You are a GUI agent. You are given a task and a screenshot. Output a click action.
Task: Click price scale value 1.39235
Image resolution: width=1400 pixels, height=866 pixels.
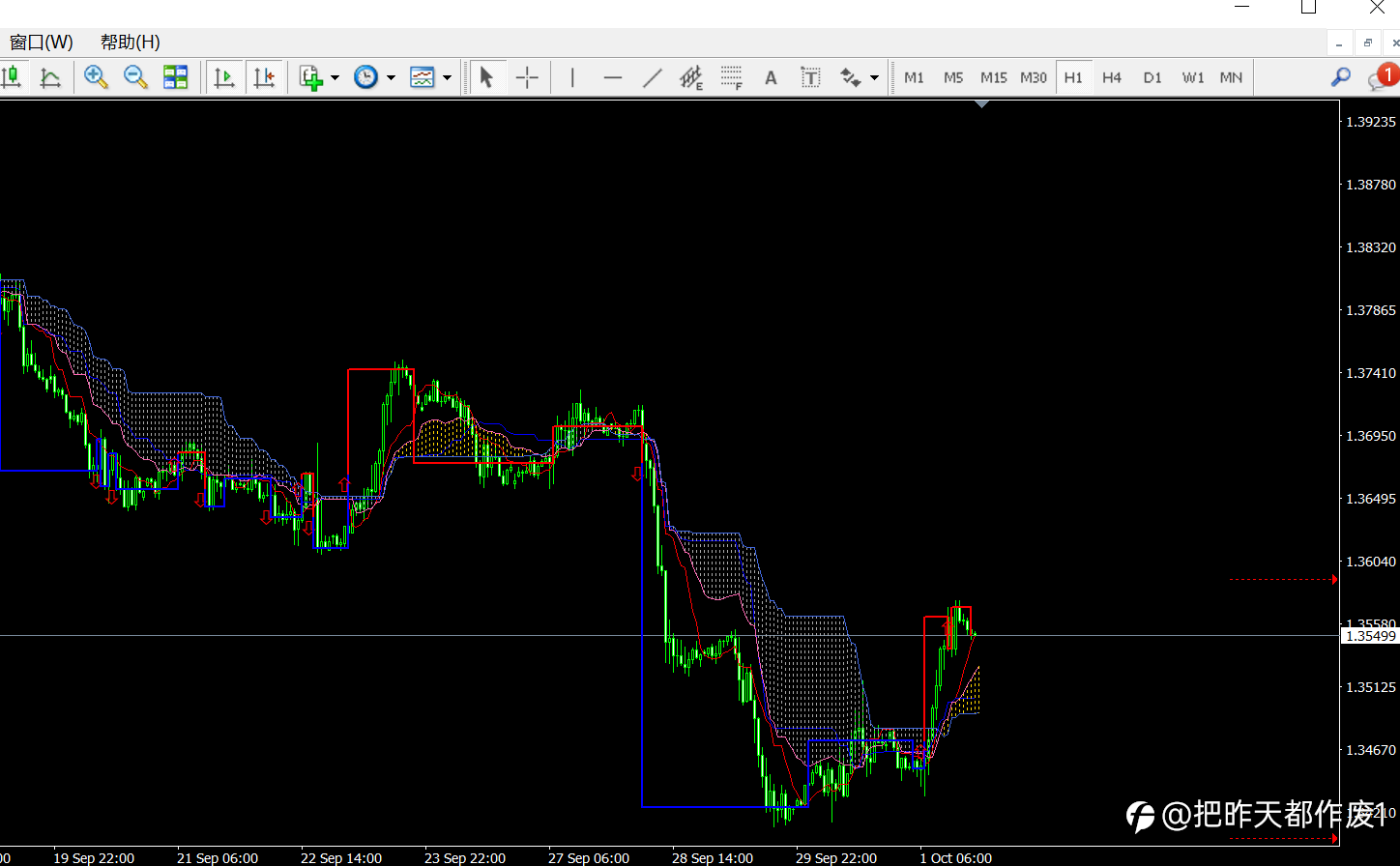point(1371,122)
